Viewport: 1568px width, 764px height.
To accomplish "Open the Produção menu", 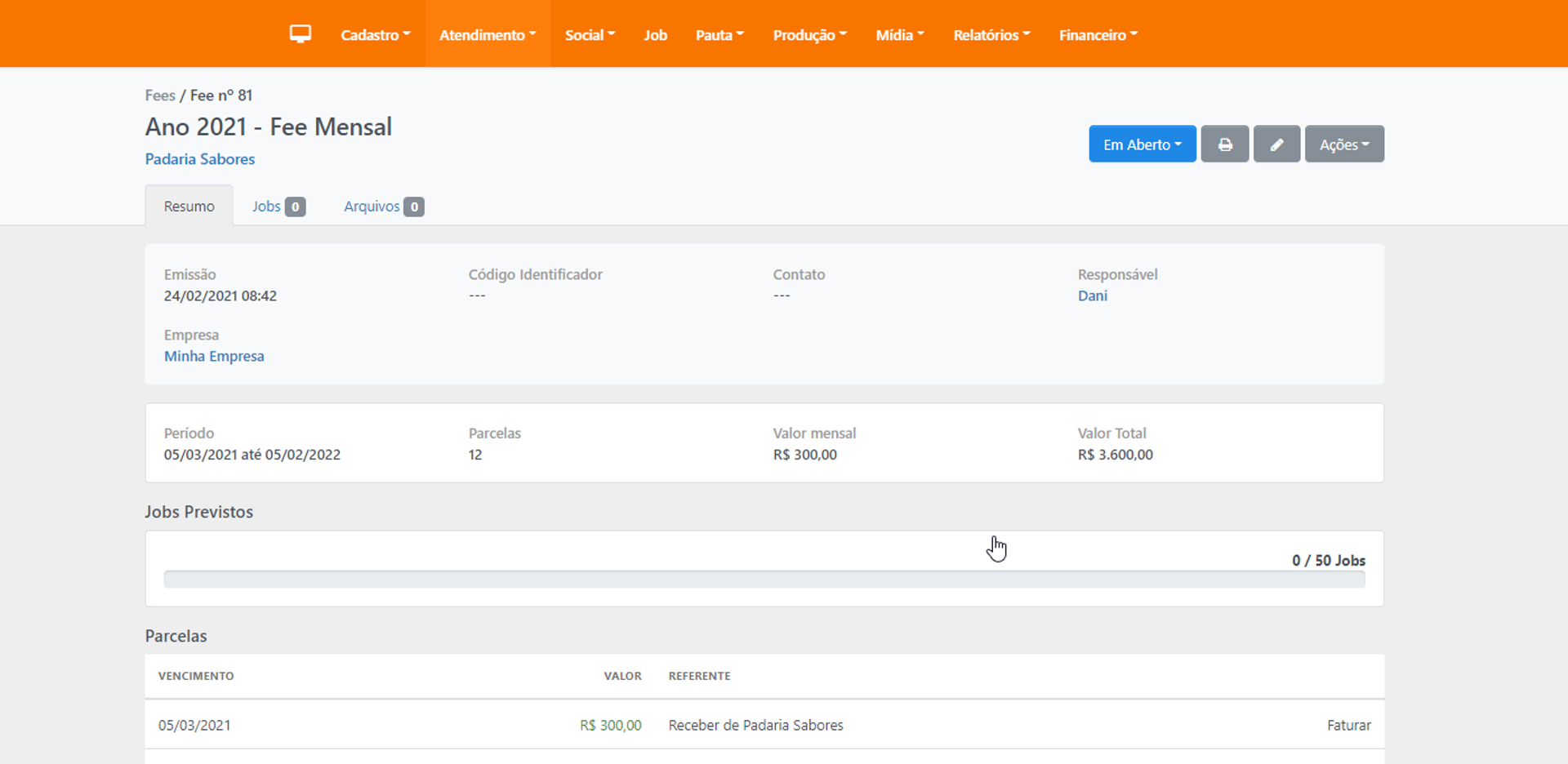I will coord(809,35).
